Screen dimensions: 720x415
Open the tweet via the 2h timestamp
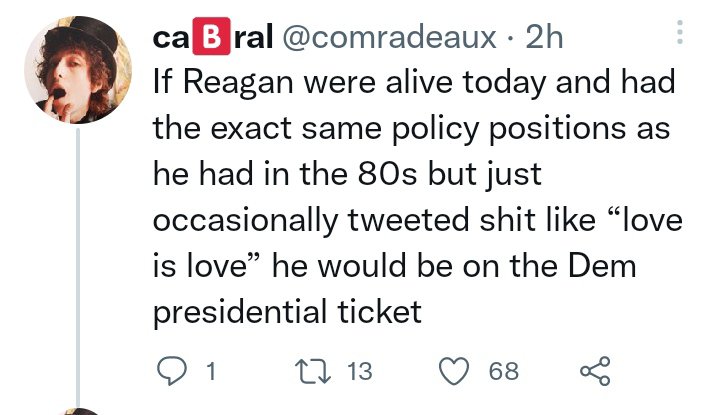coord(545,38)
